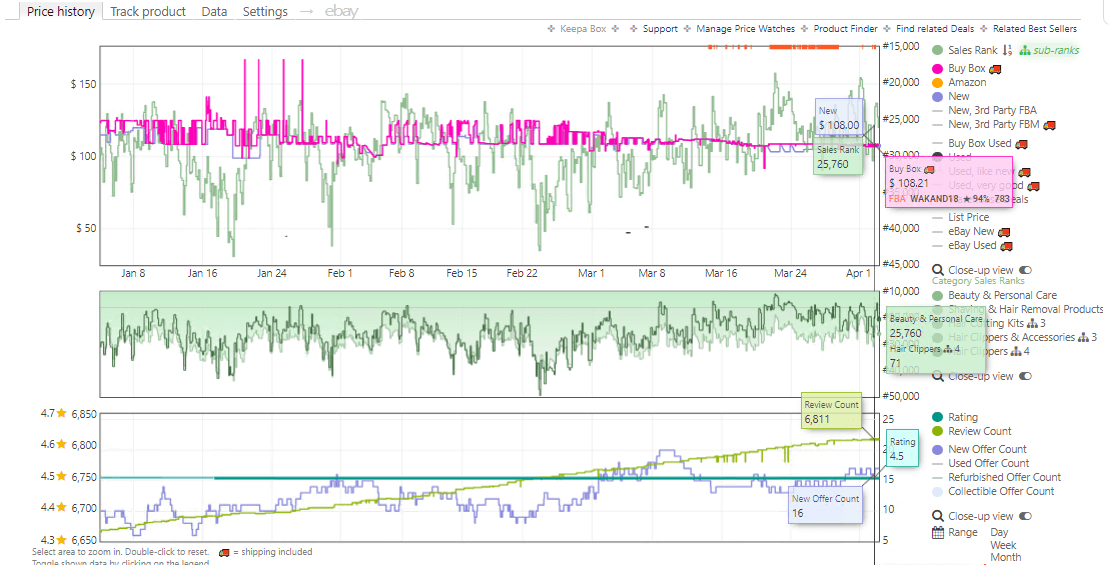1108x565 pixels.
Task: Click the Sales Rank sort icon
Action: [1007, 51]
